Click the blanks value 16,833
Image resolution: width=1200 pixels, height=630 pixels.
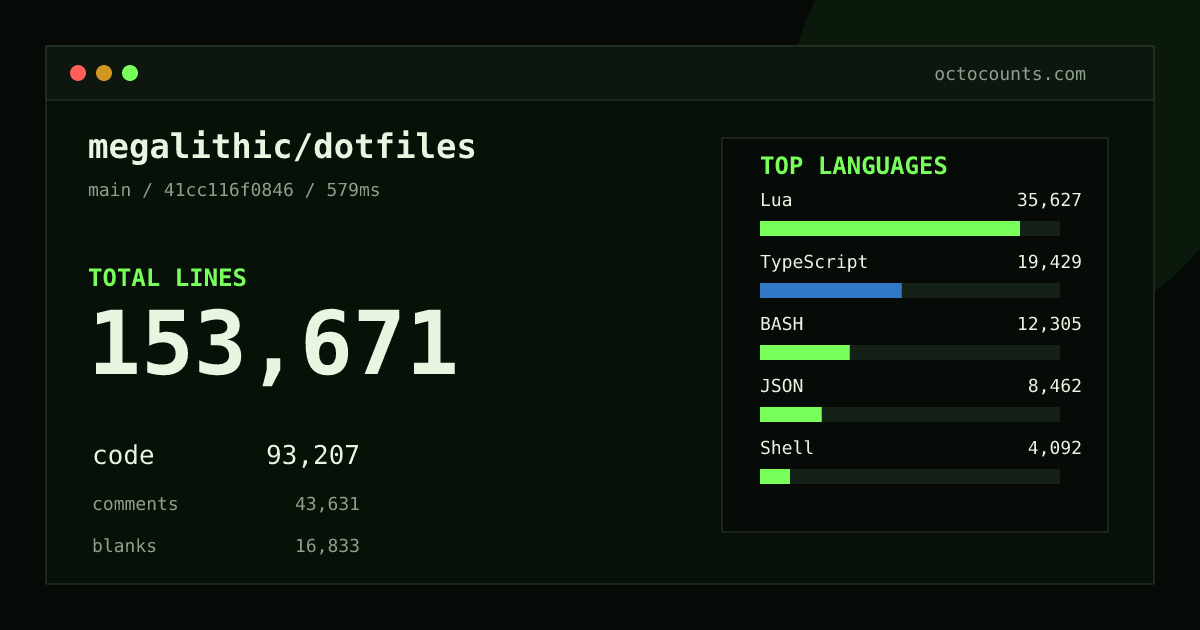[x=327, y=546]
